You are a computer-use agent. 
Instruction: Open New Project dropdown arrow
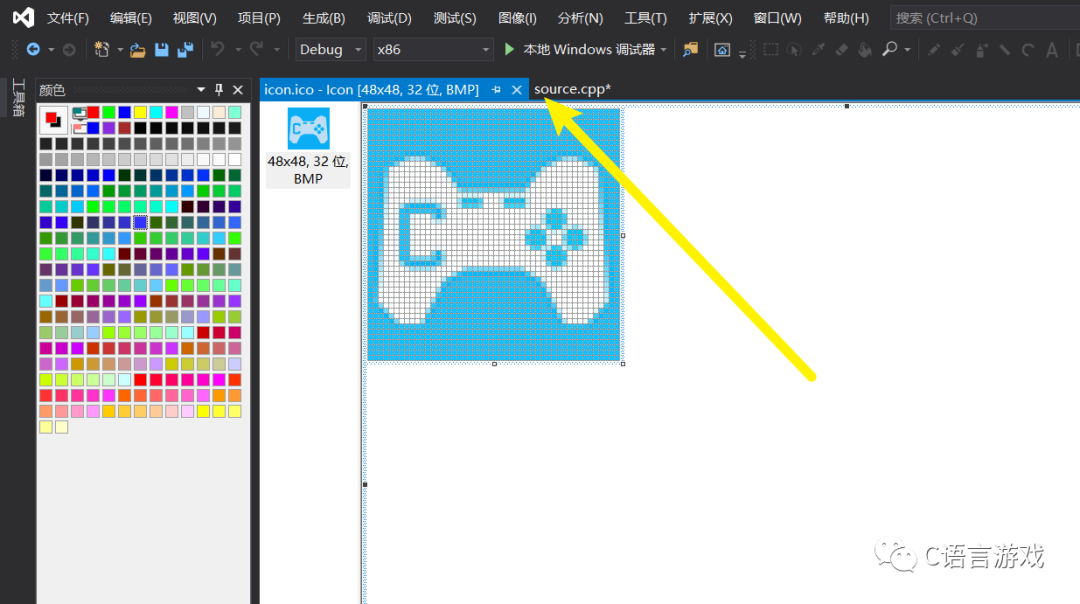click(x=120, y=50)
